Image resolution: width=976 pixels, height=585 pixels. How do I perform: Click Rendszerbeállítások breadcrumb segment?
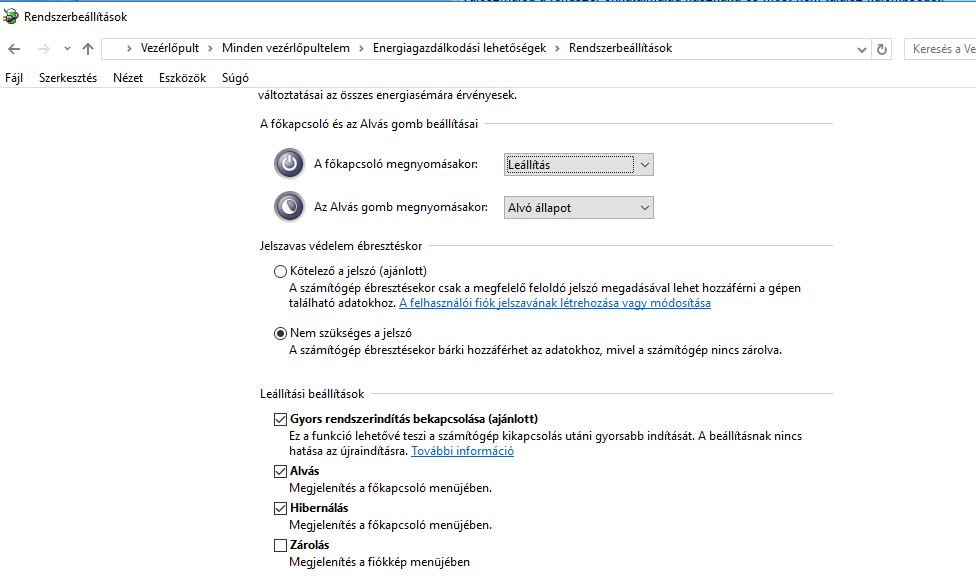tap(621, 48)
